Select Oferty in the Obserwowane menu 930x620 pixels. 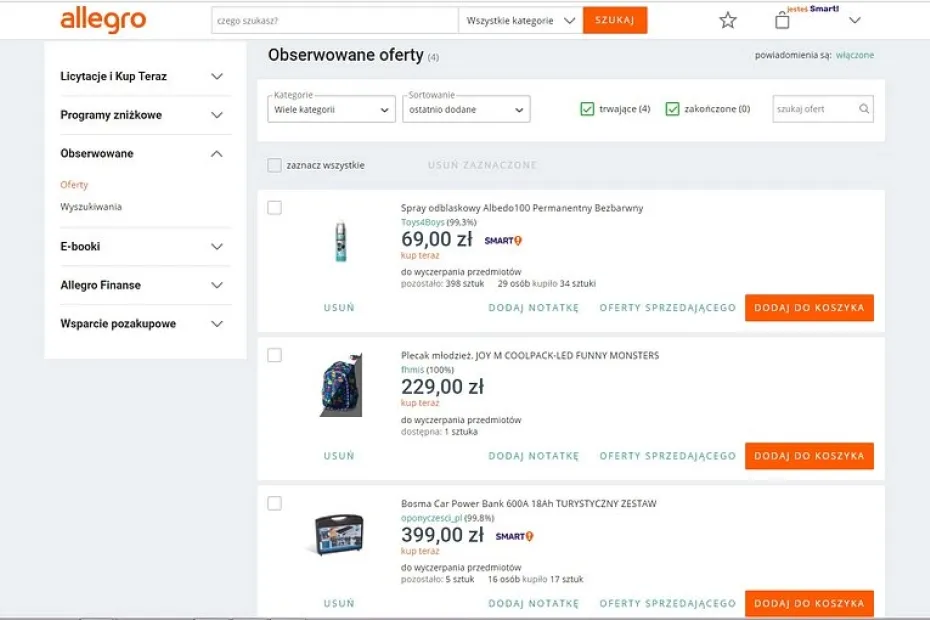(74, 185)
